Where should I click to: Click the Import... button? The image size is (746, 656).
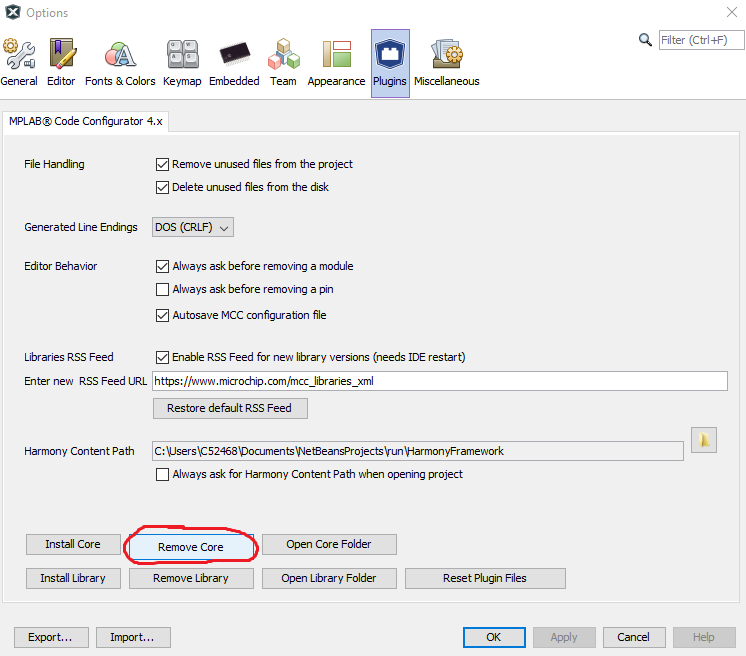133,637
